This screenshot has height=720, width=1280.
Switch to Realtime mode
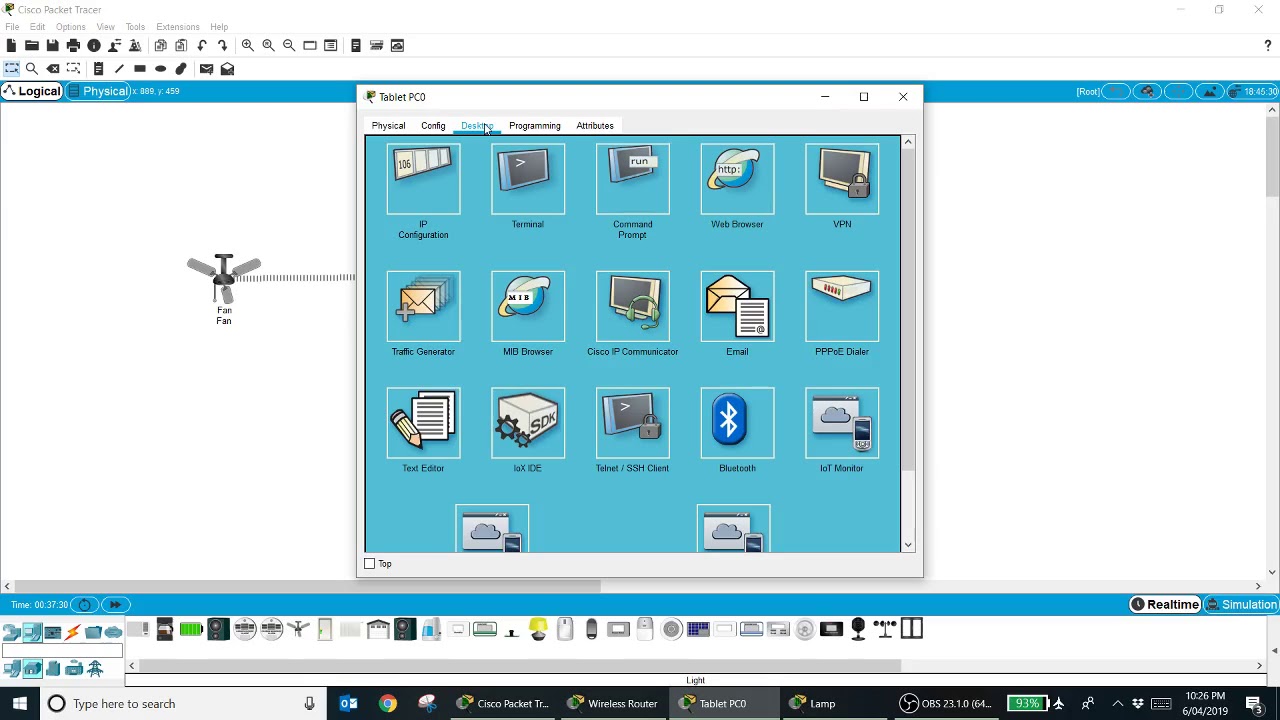1165,604
